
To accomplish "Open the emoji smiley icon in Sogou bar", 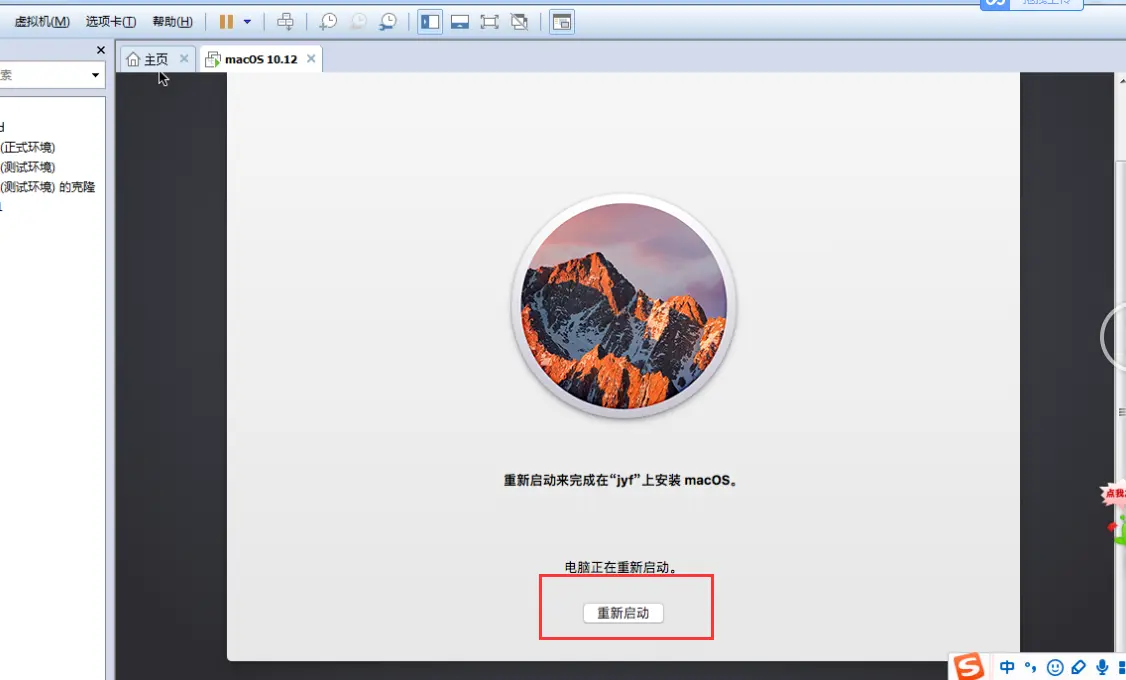I will 1054,668.
